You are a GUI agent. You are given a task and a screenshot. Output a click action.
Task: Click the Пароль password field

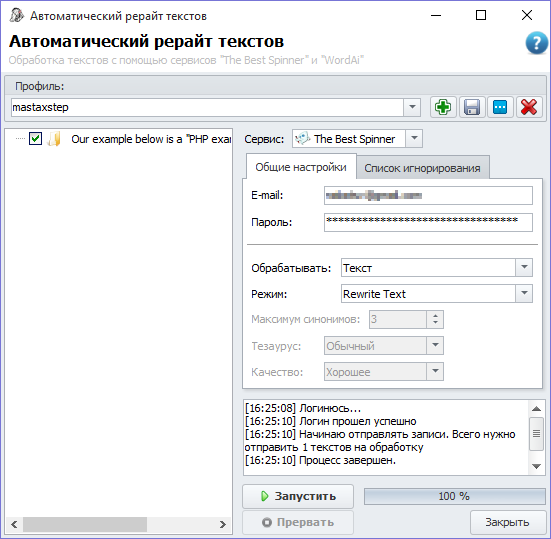coord(428,222)
